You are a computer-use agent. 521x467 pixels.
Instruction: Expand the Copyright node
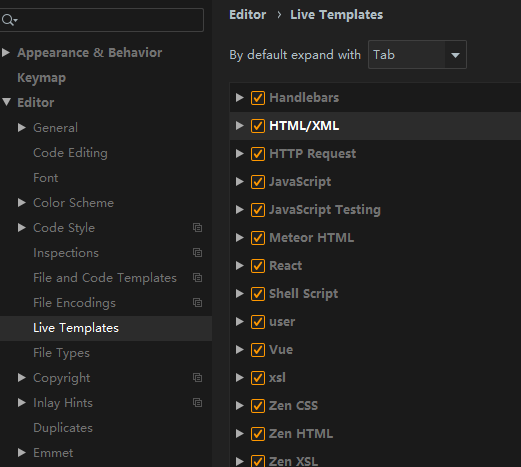pos(22,377)
